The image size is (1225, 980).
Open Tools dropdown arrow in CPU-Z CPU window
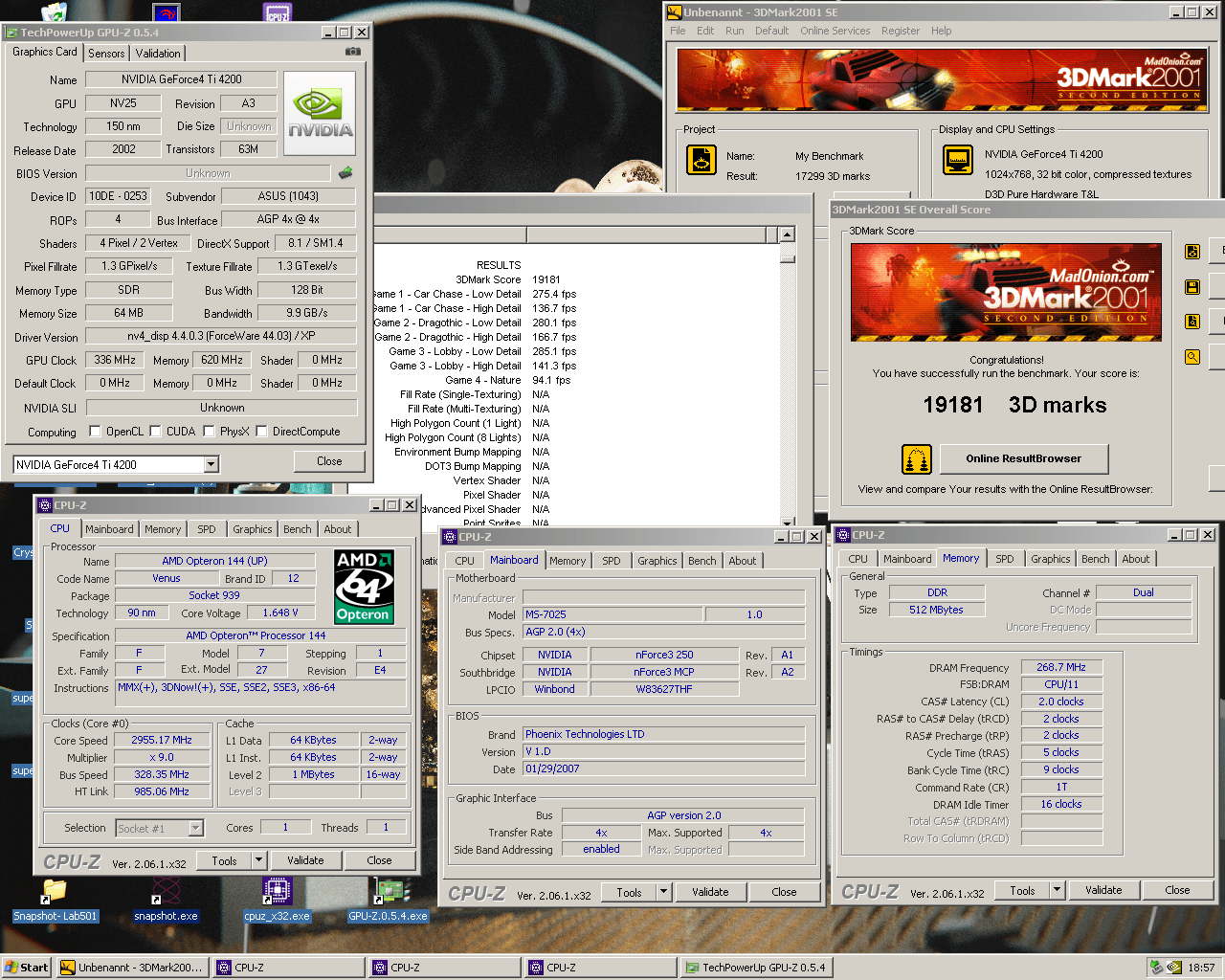point(258,860)
